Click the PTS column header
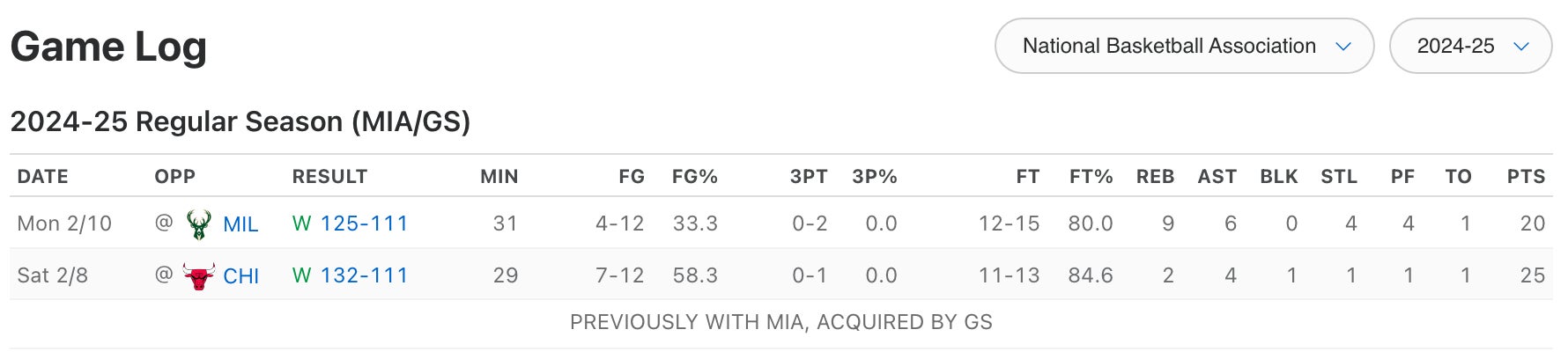The width and height of the screenshot is (1568, 359). [x=1526, y=177]
